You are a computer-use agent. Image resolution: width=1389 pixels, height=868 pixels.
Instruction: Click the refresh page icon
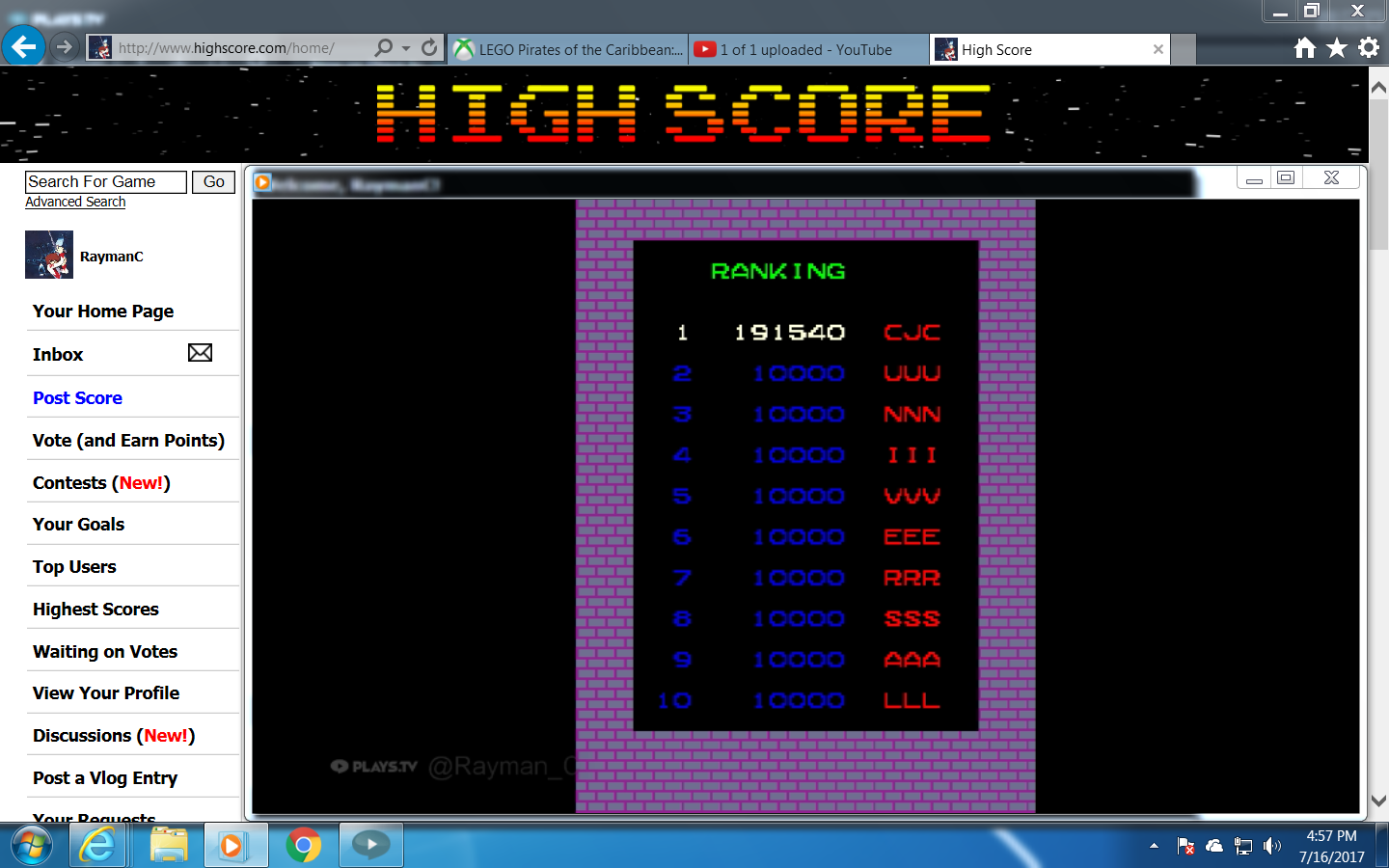pyautogui.click(x=429, y=47)
